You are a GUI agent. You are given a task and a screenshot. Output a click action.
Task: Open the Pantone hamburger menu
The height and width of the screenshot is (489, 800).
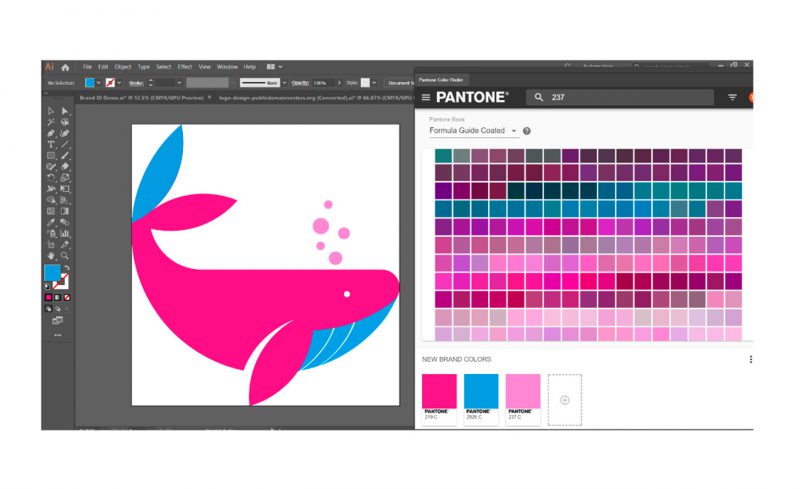pos(426,97)
